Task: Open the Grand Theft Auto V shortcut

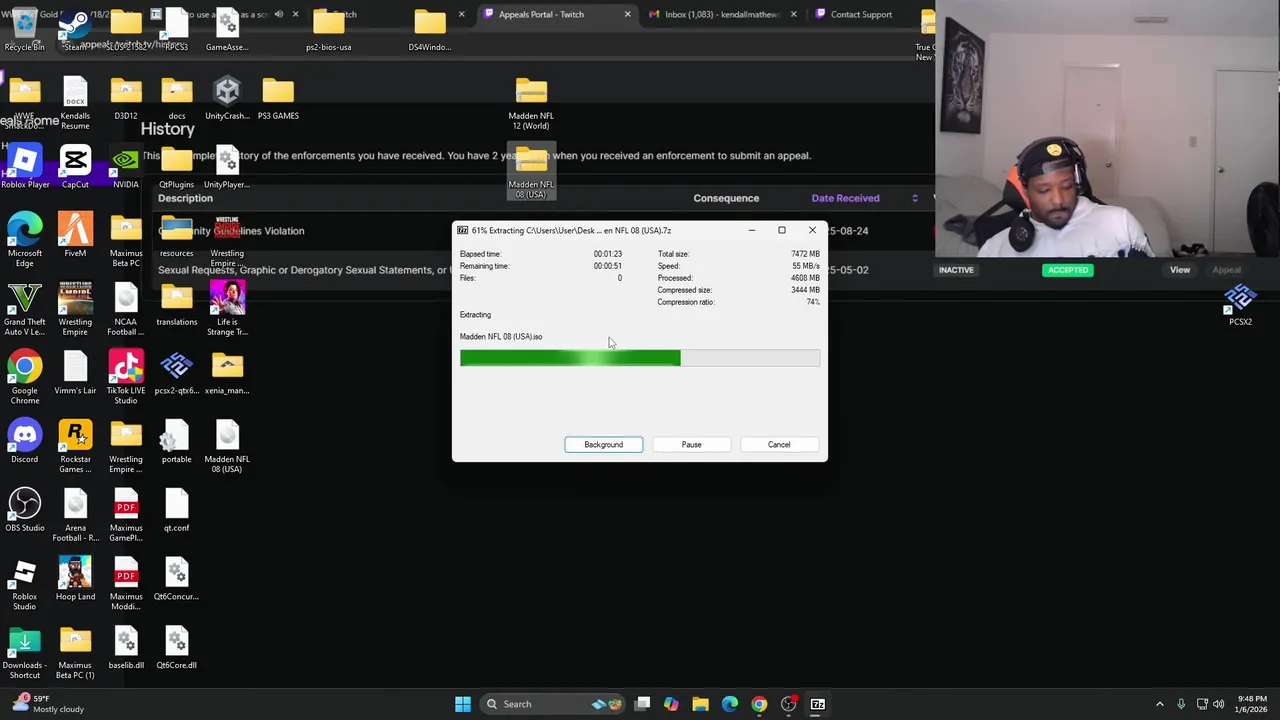Action: coord(24,310)
